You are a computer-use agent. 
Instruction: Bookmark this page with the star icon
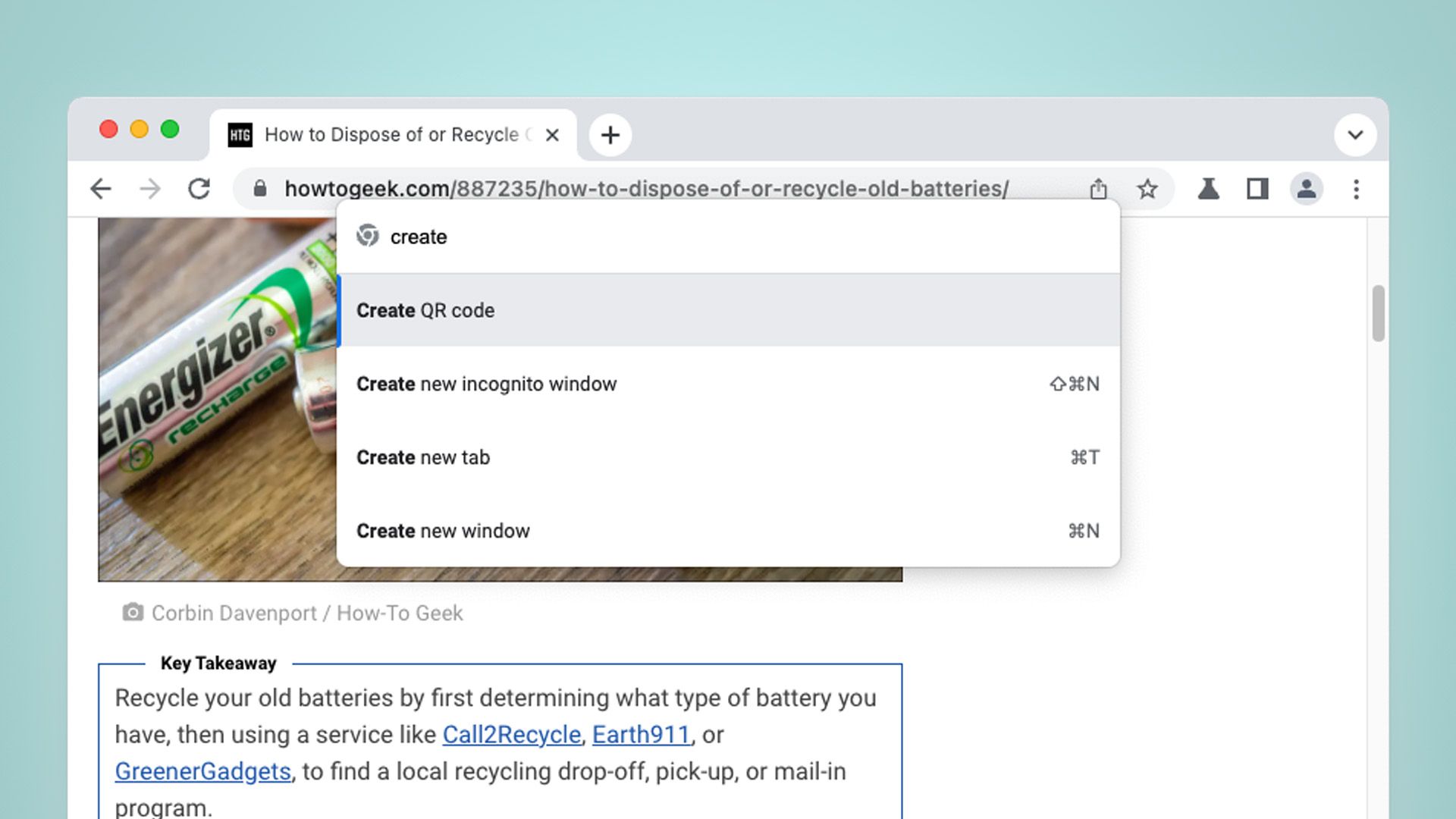pos(1147,189)
